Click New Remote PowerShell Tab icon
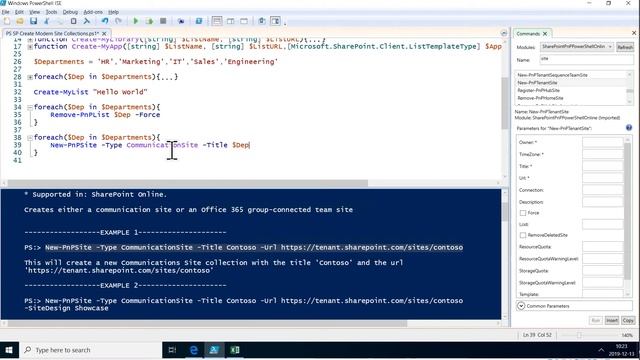Viewport: 640px width, 360px height. 181,21
